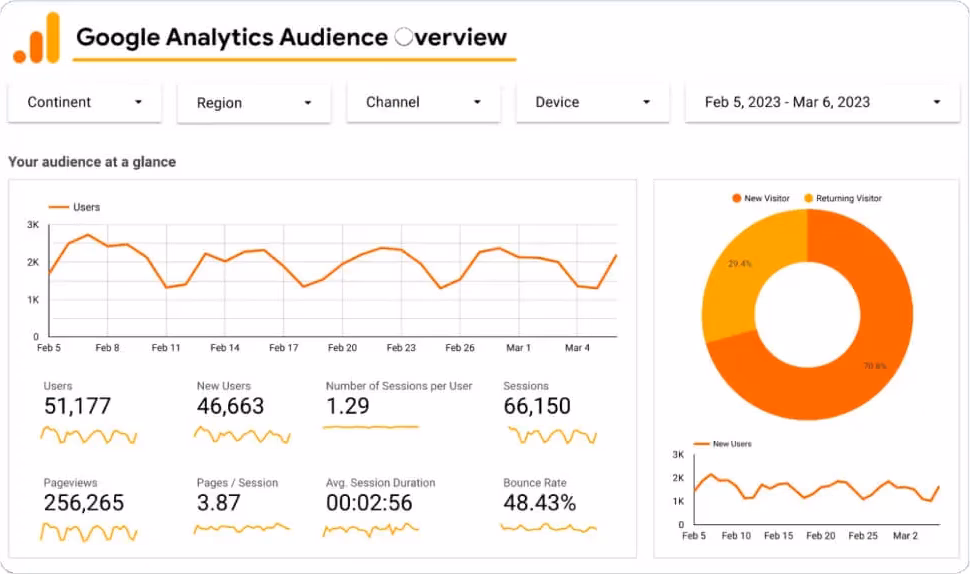
Task: Click the Pageviews sparkline under 256,265
Action: (88, 530)
